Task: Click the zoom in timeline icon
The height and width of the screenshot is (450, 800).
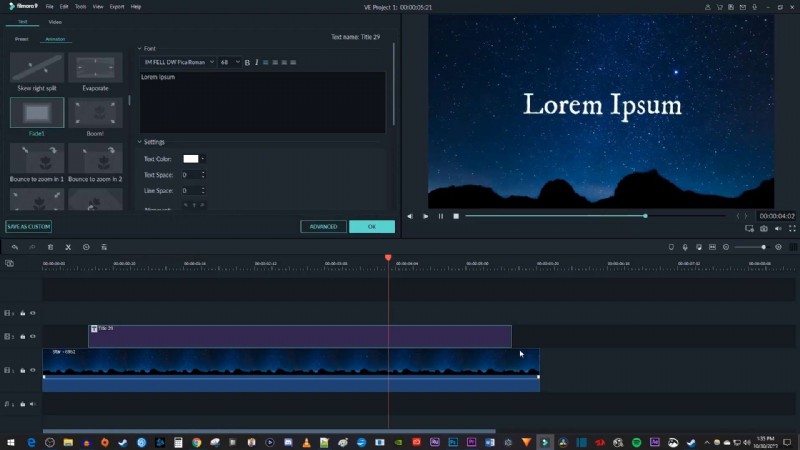Action: pos(779,247)
